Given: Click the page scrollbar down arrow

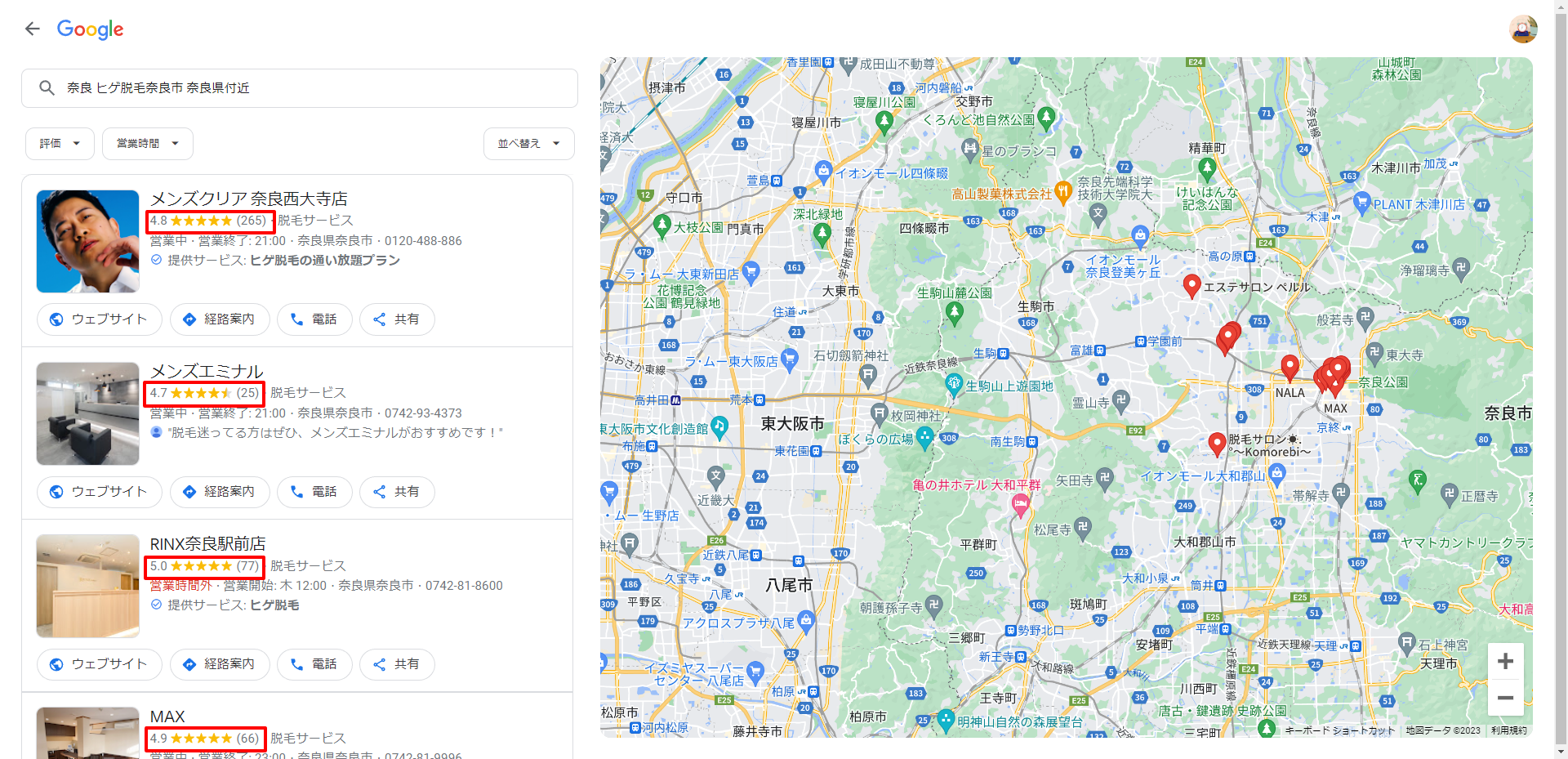Looking at the screenshot, I should 1561,752.
